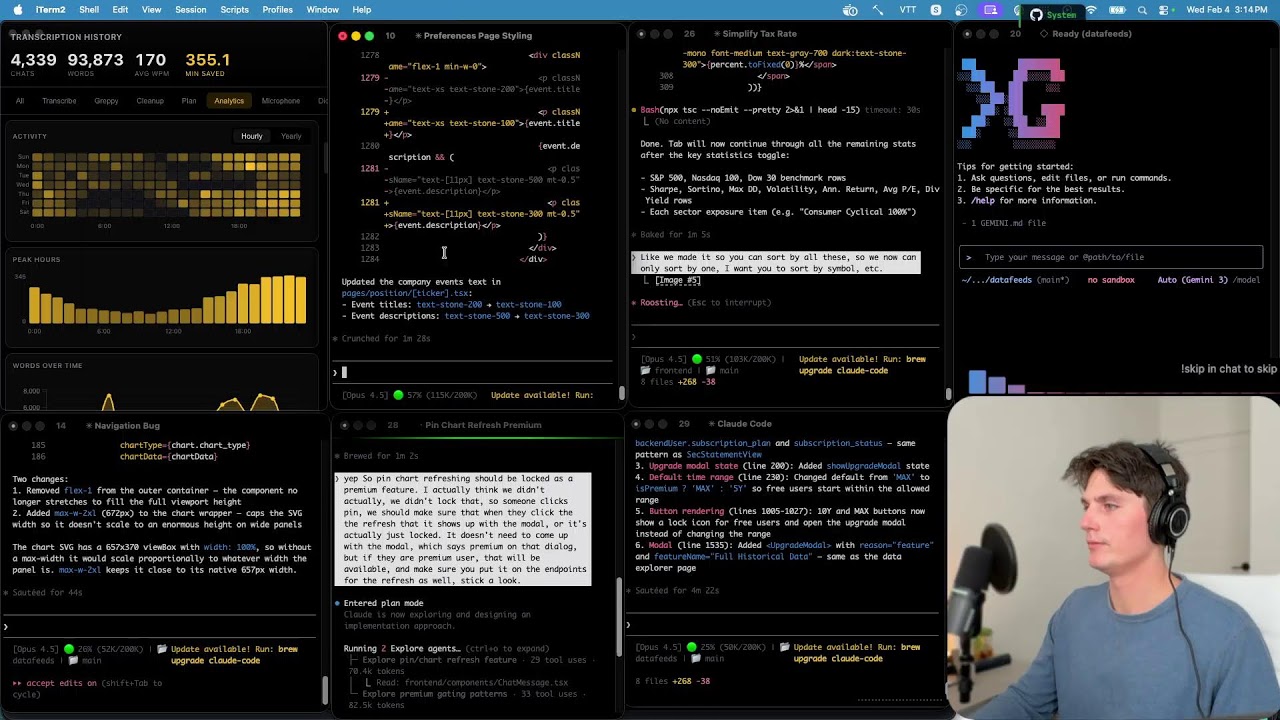Click the square S icon in menu bar

pos(935,10)
